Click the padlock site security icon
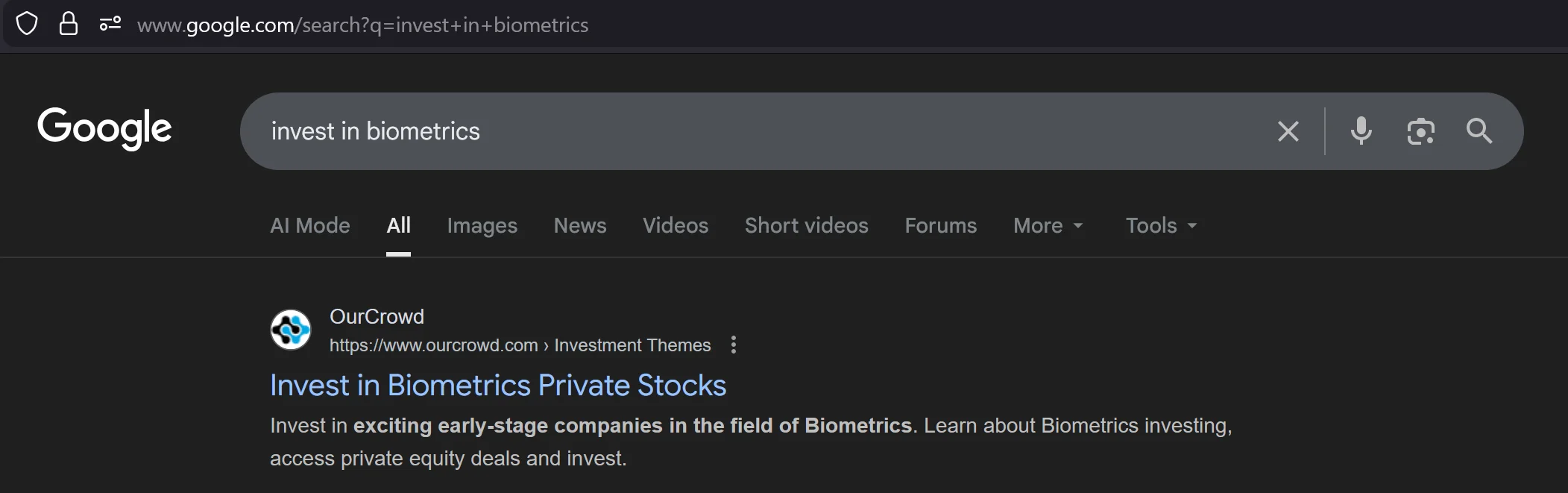 point(69,24)
